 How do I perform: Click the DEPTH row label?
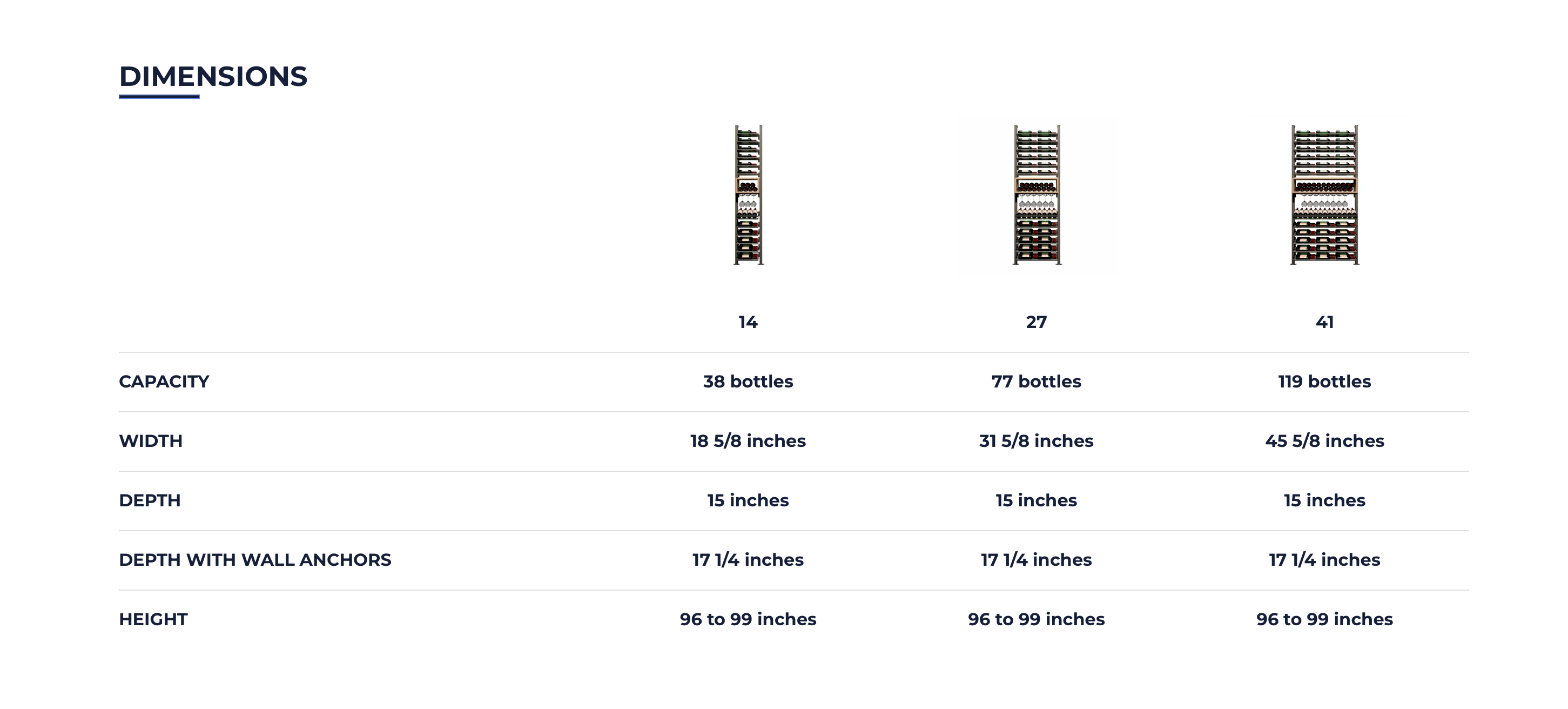click(150, 501)
